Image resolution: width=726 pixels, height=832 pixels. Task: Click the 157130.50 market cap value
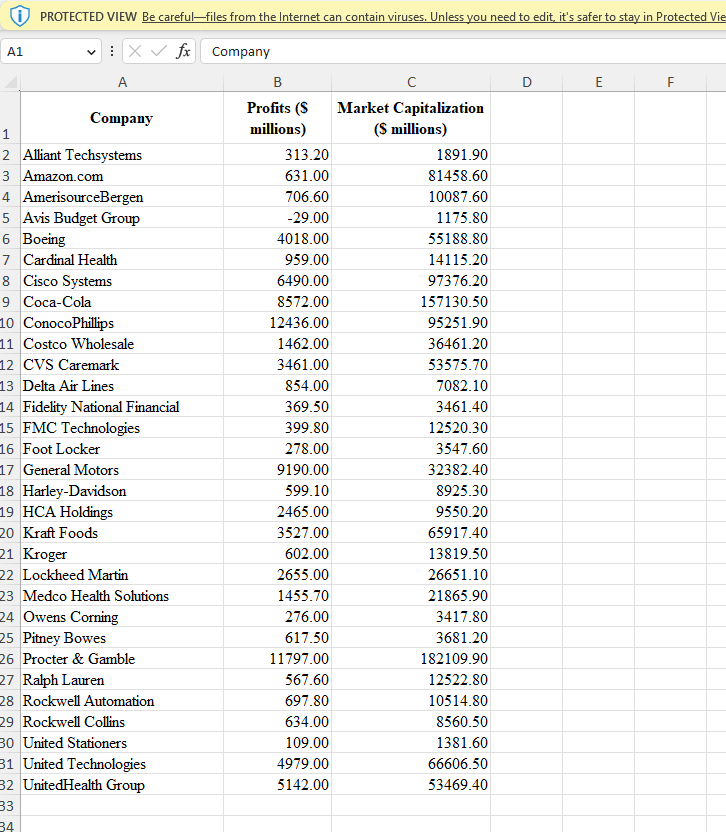pos(411,302)
